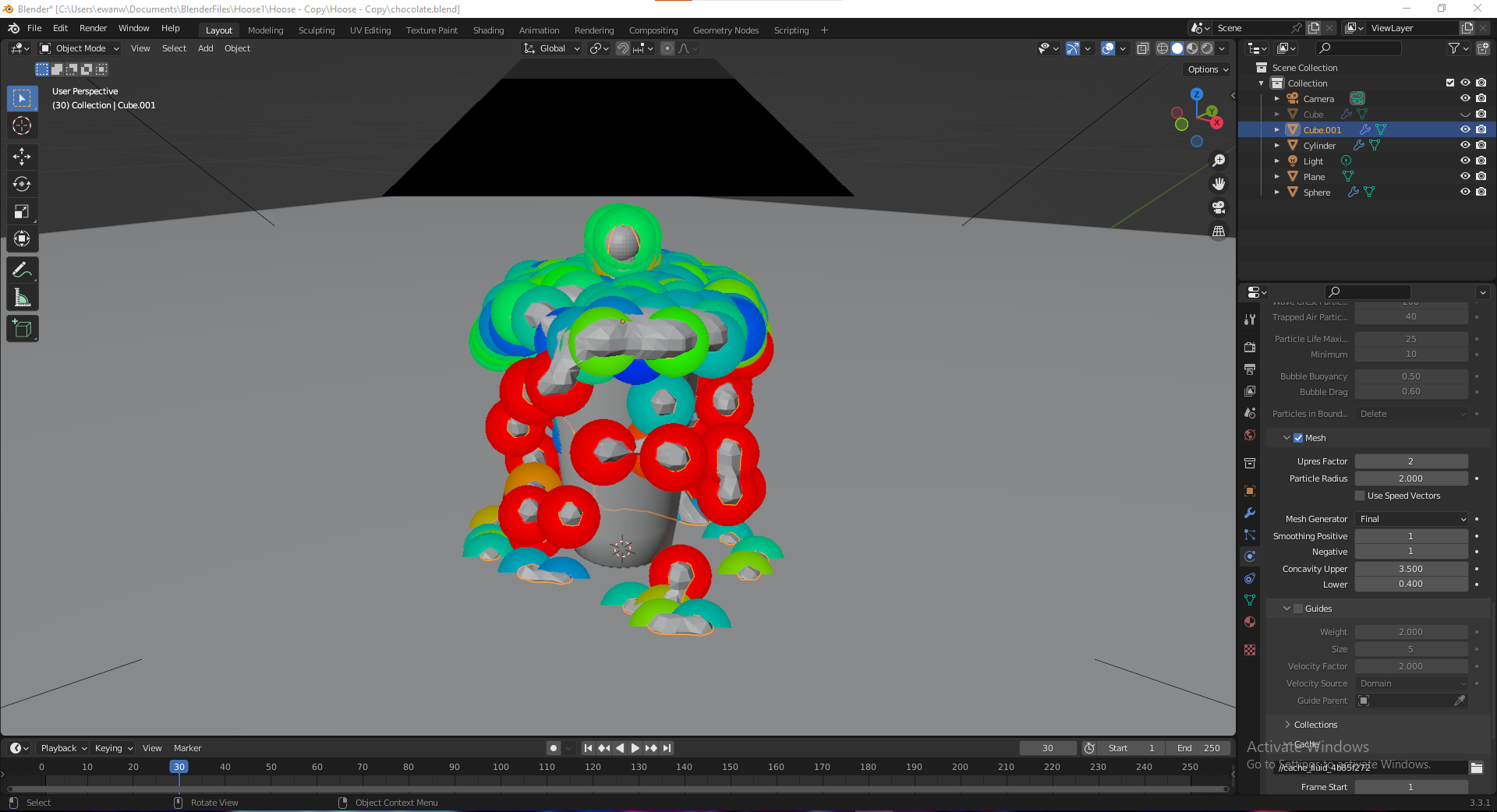1497x812 pixels.
Task: Select the Add Cube tool
Action: click(x=22, y=329)
